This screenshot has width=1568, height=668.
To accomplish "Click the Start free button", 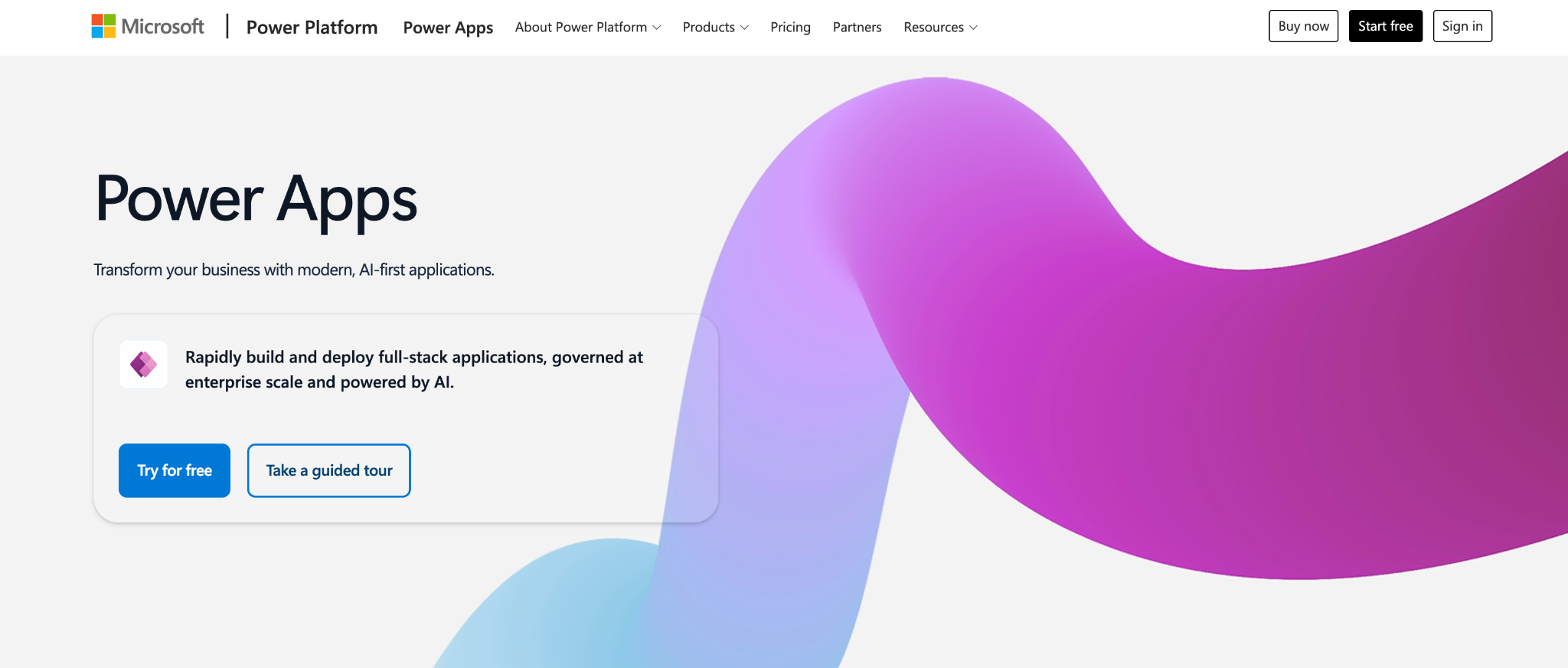I will tap(1385, 26).
